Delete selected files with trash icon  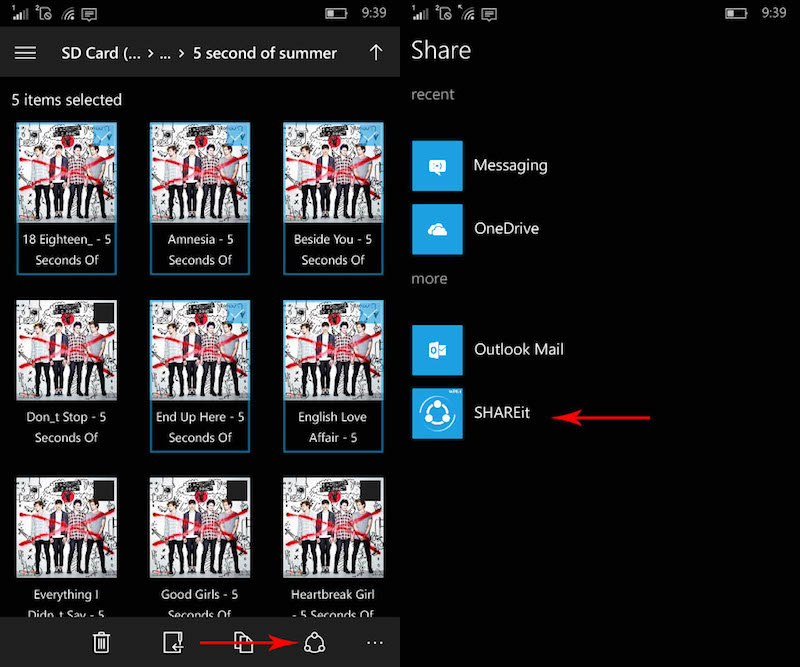[101, 642]
